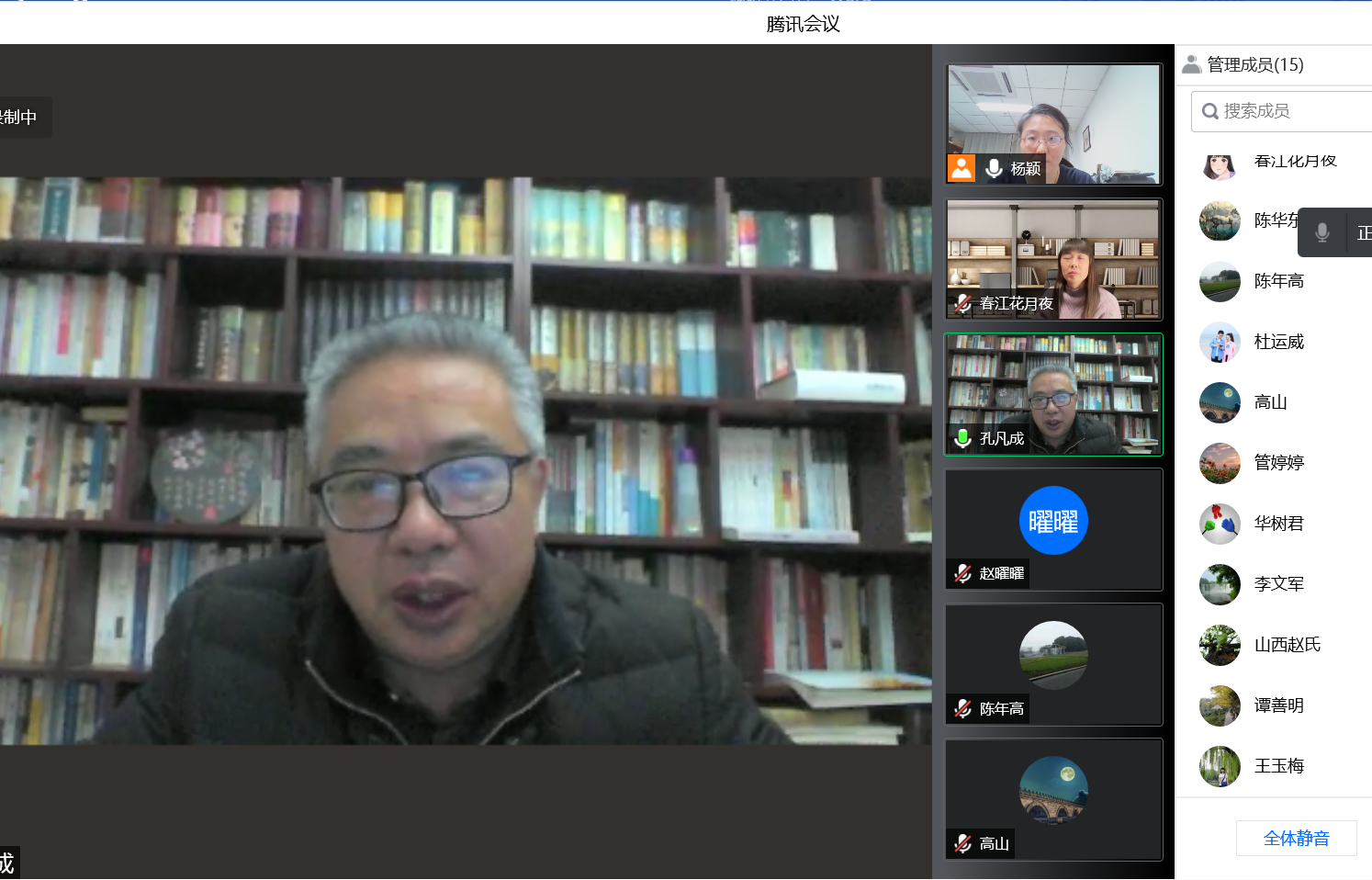Toggle the muted mic icon on 陈年高's tile
1372x880 pixels.
tap(962, 708)
